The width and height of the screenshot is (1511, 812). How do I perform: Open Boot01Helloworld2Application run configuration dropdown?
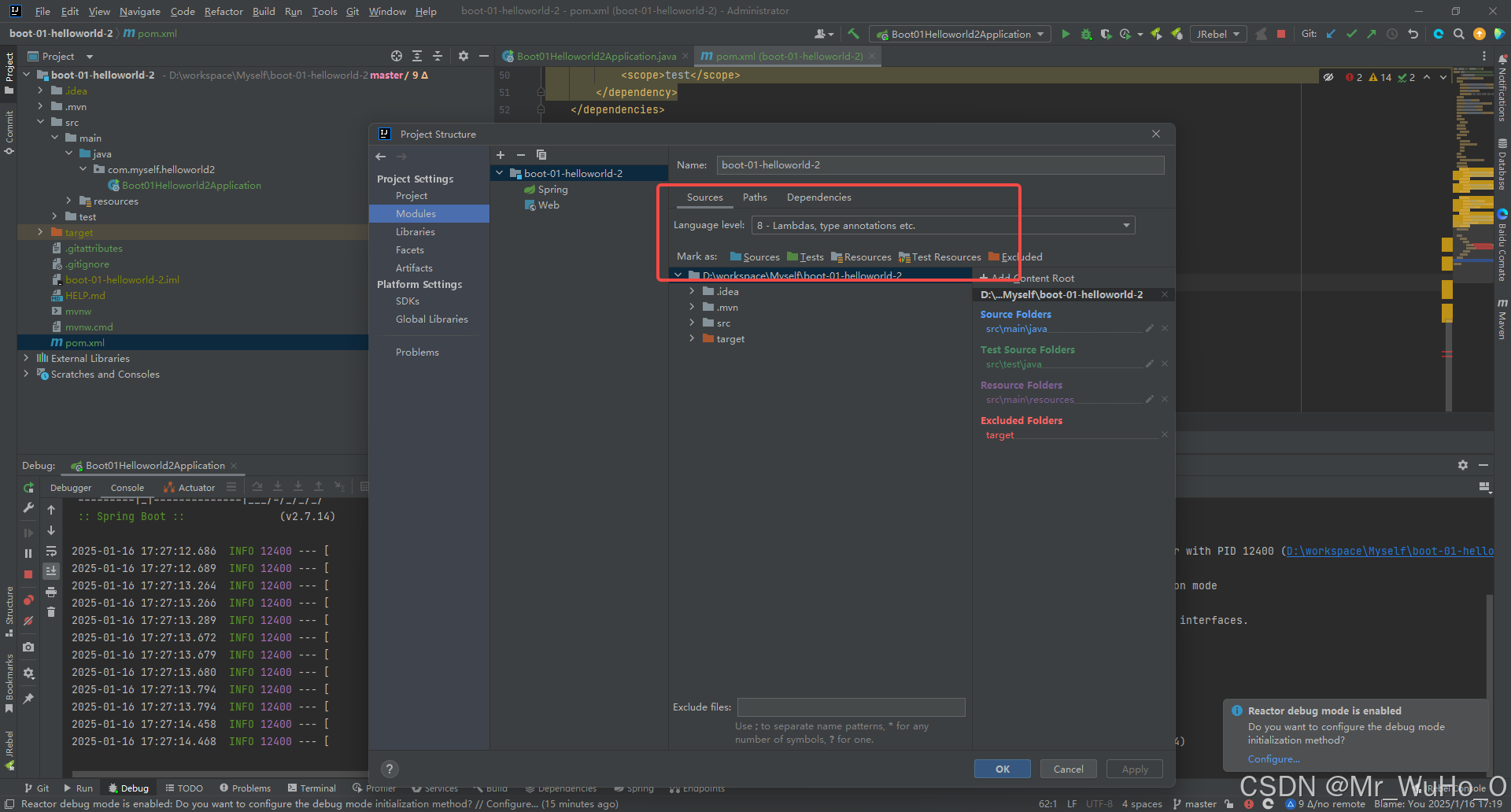click(x=959, y=34)
